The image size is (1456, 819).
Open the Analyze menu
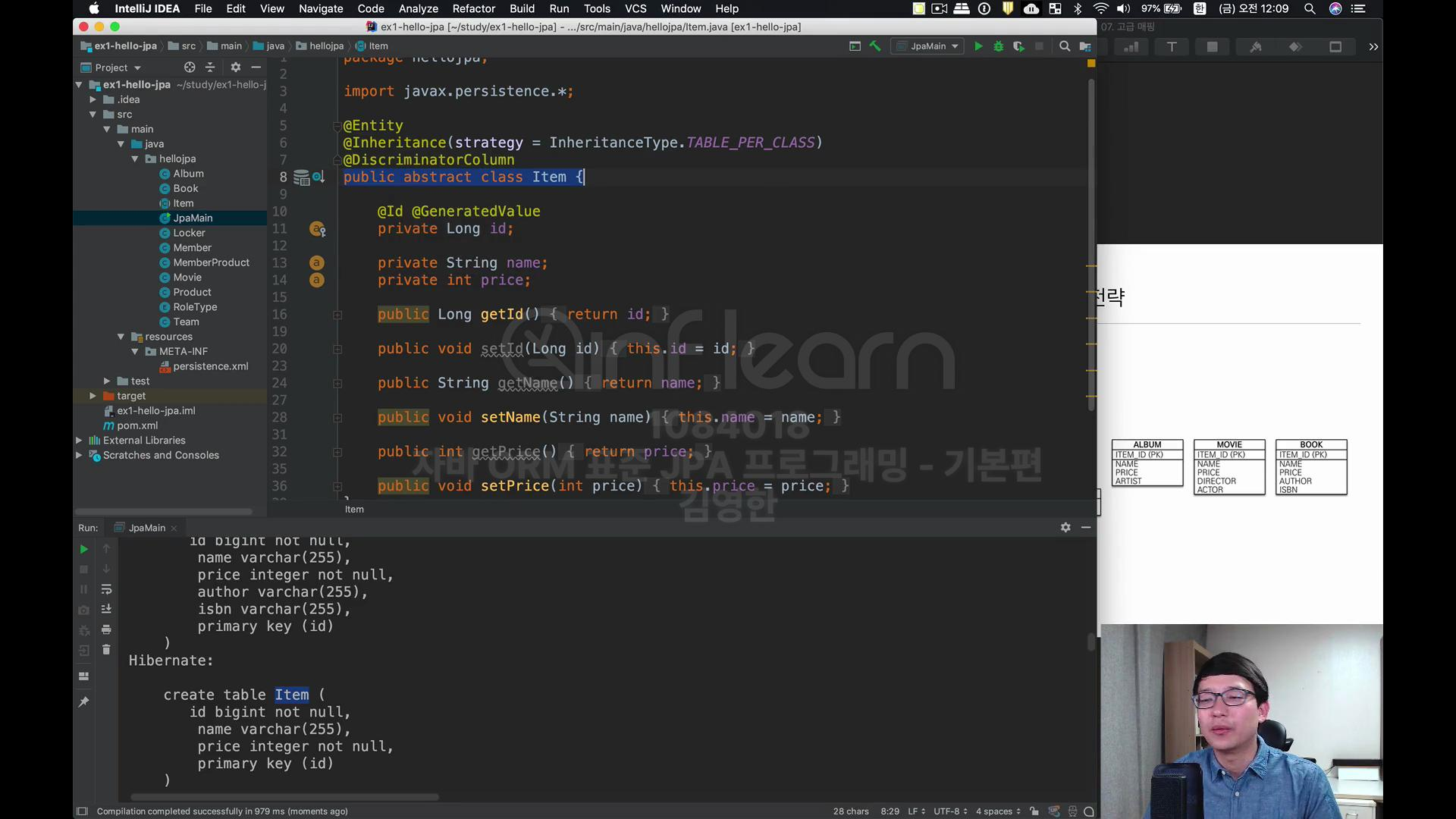click(x=418, y=8)
